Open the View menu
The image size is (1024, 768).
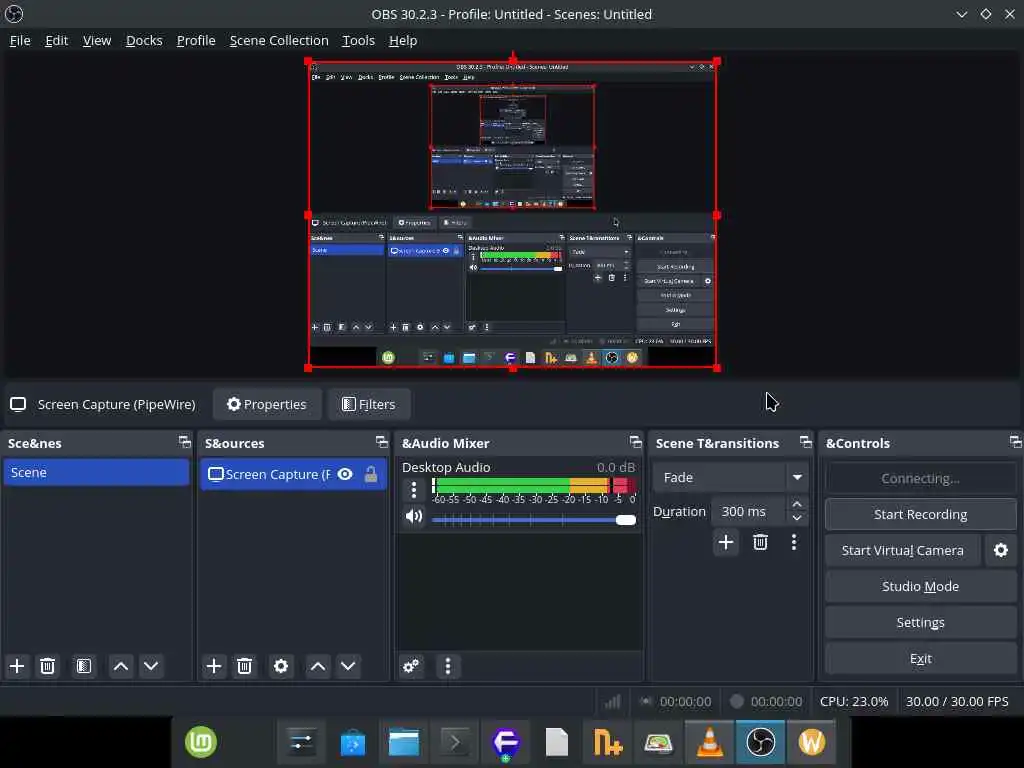coord(97,40)
